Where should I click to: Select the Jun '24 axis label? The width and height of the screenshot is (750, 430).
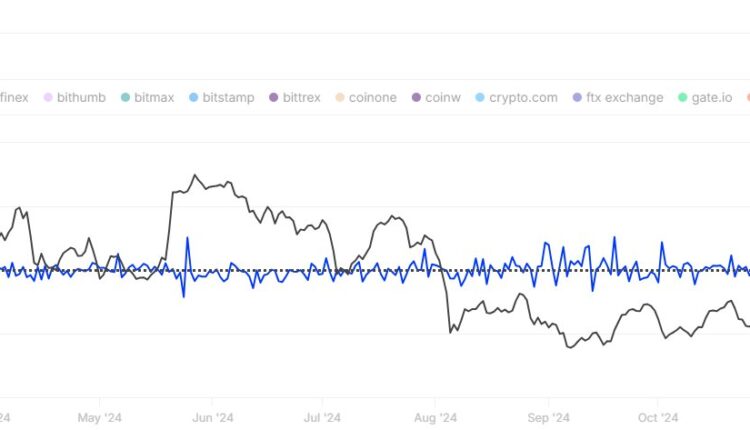(x=212, y=417)
